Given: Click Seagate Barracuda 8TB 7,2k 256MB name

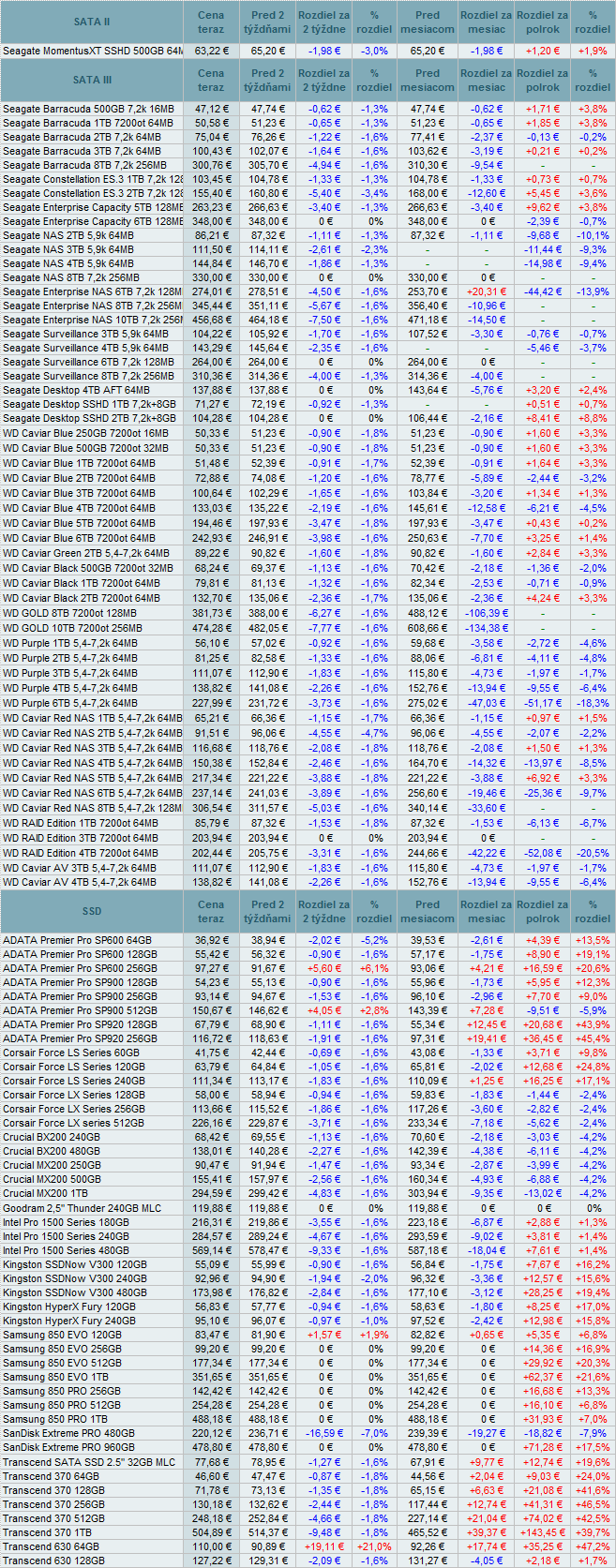Looking at the screenshot, I should tap(86, 164).
